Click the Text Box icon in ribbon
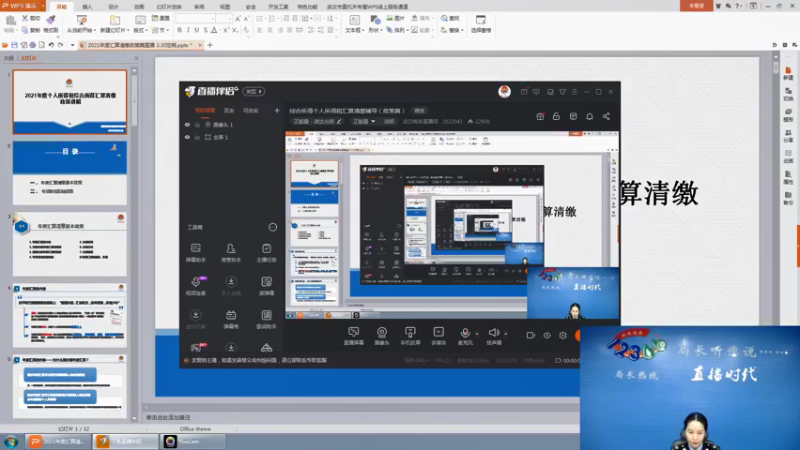Screen dimensions: 800x450 pyautogui.click(x=354, y=20)
